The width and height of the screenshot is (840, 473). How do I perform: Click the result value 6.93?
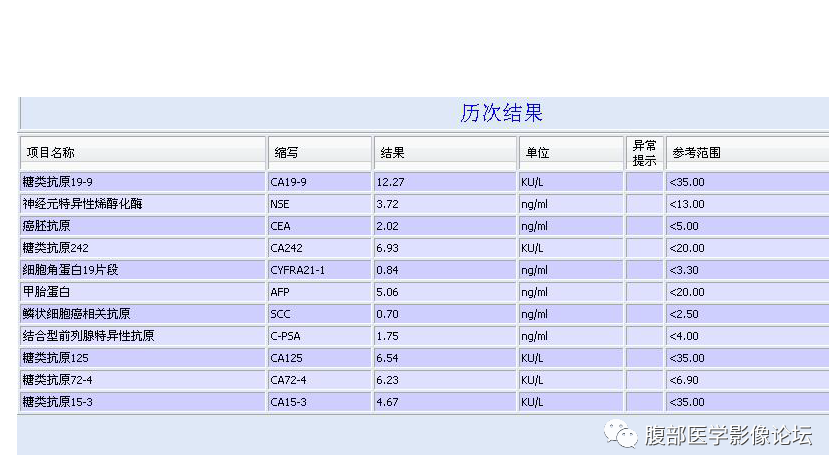[x=387, y=248]
